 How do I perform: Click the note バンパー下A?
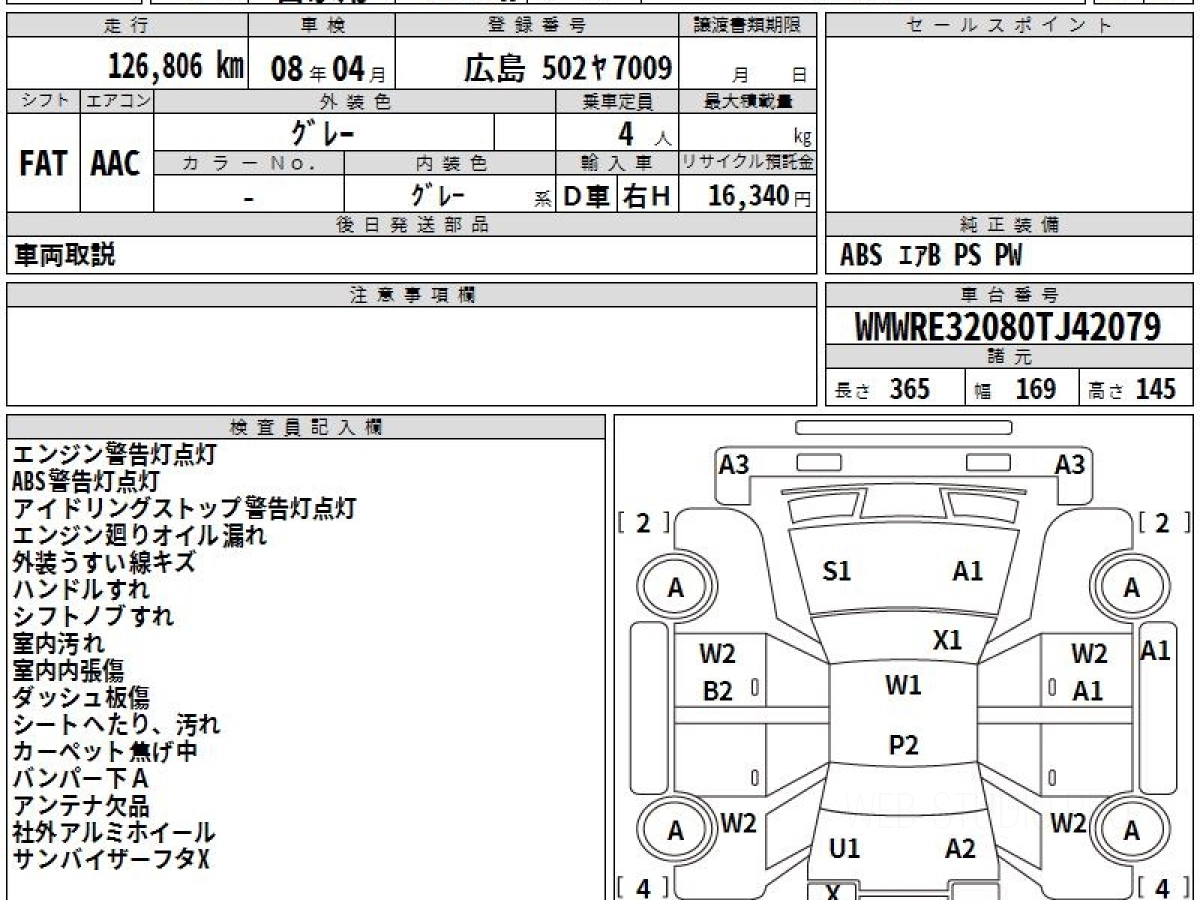pyautogui.click(x=80, y=778)
